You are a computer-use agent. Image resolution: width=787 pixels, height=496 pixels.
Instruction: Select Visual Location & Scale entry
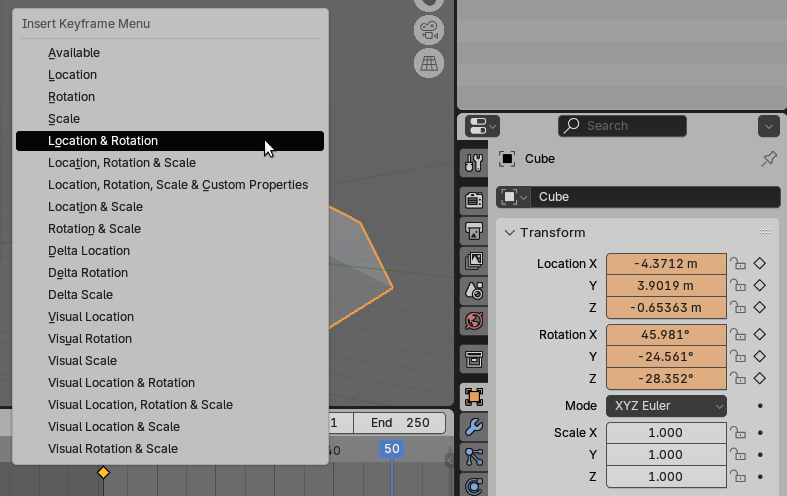[170, 427]
